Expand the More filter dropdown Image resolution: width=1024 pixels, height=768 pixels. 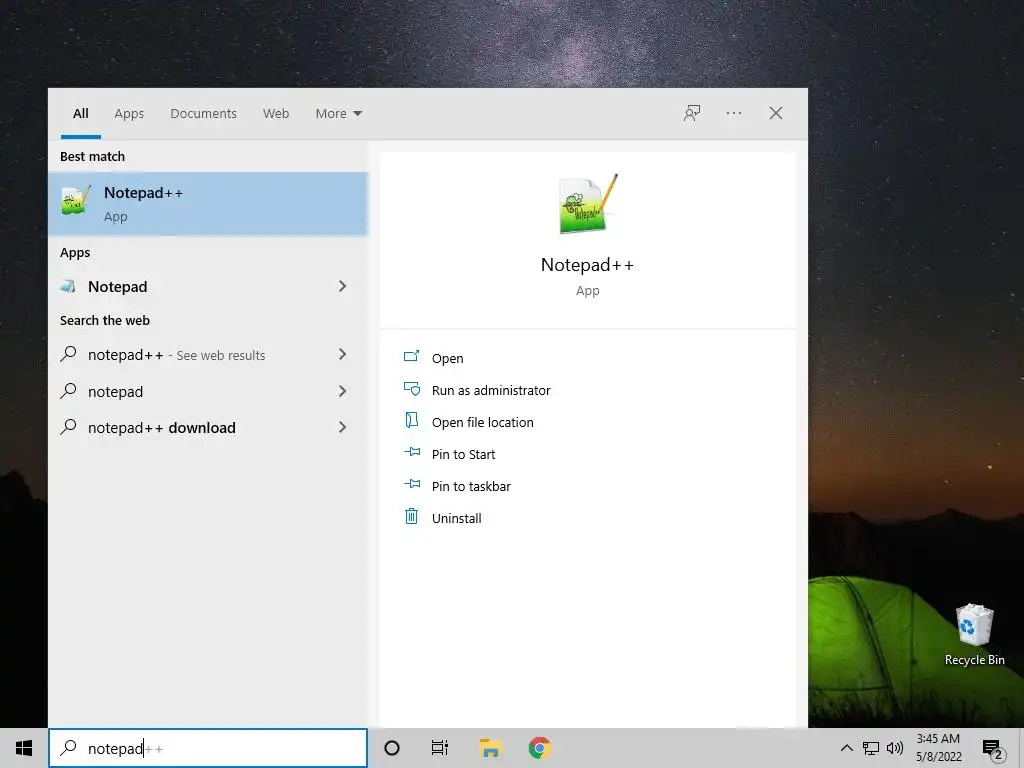(338, 114)
